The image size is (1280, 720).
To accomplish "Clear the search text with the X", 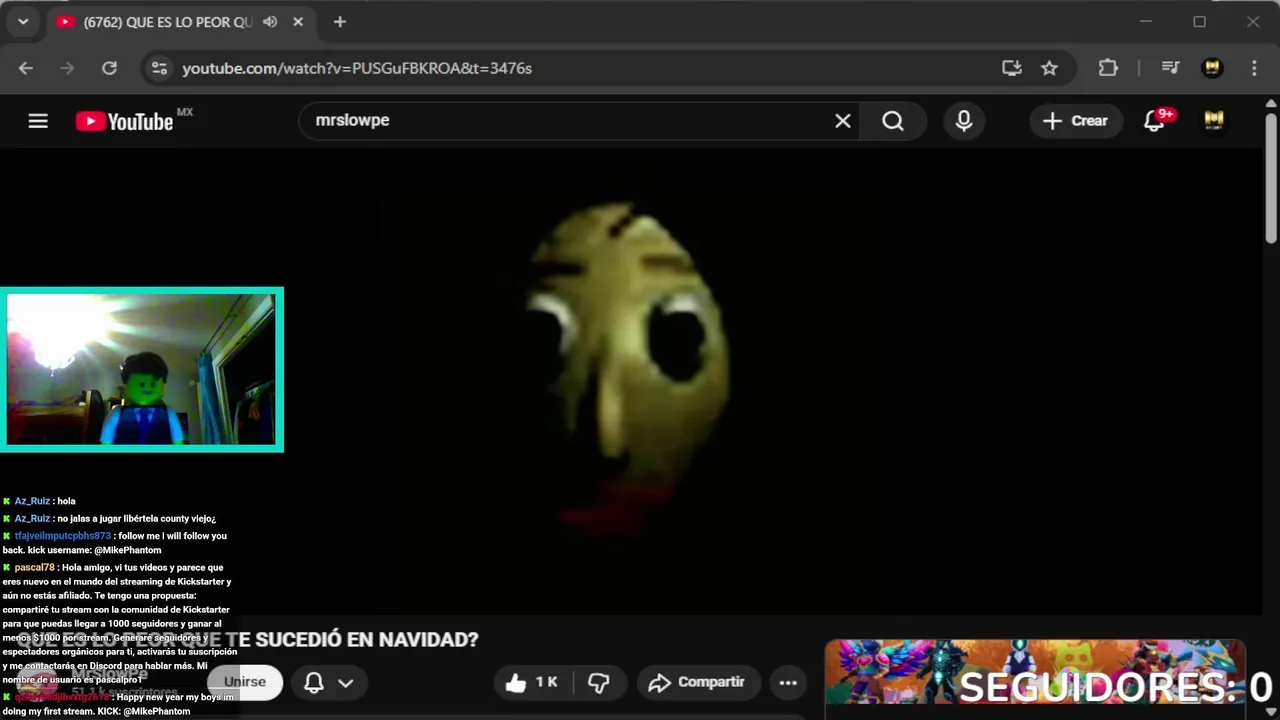I will pos(843,121).
